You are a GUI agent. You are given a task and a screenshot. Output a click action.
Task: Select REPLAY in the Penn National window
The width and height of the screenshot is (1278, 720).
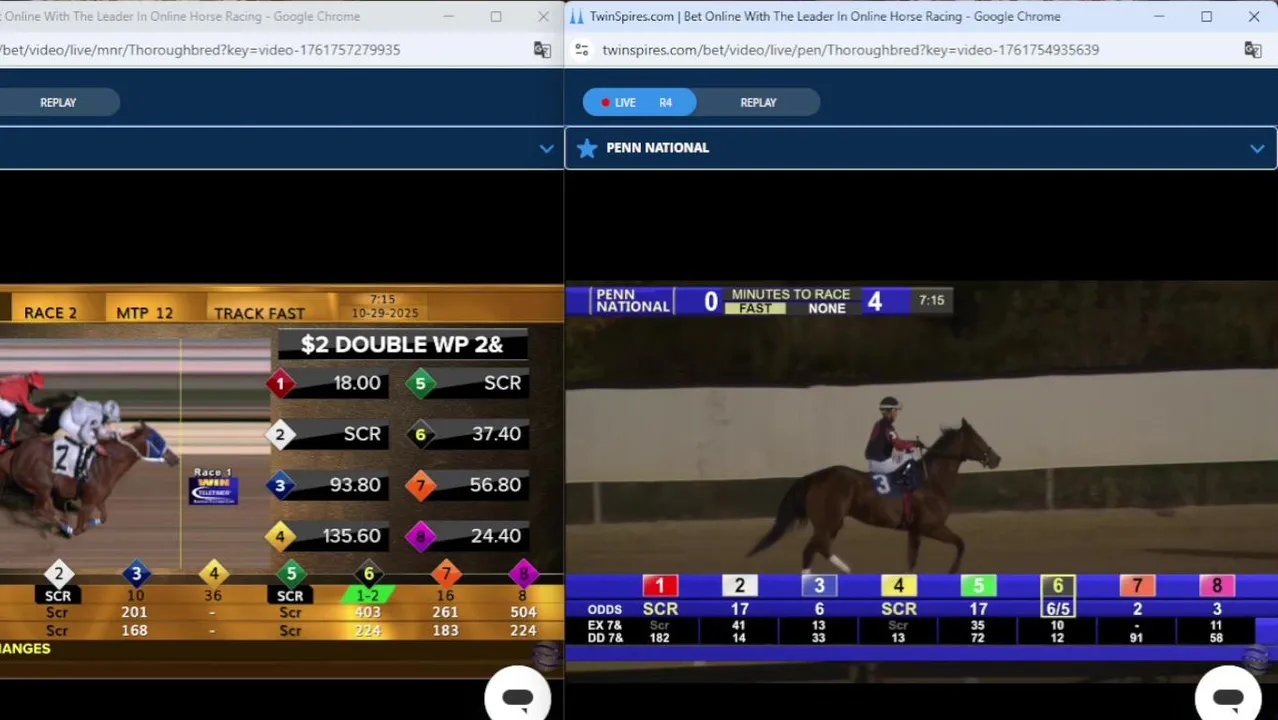758,102
